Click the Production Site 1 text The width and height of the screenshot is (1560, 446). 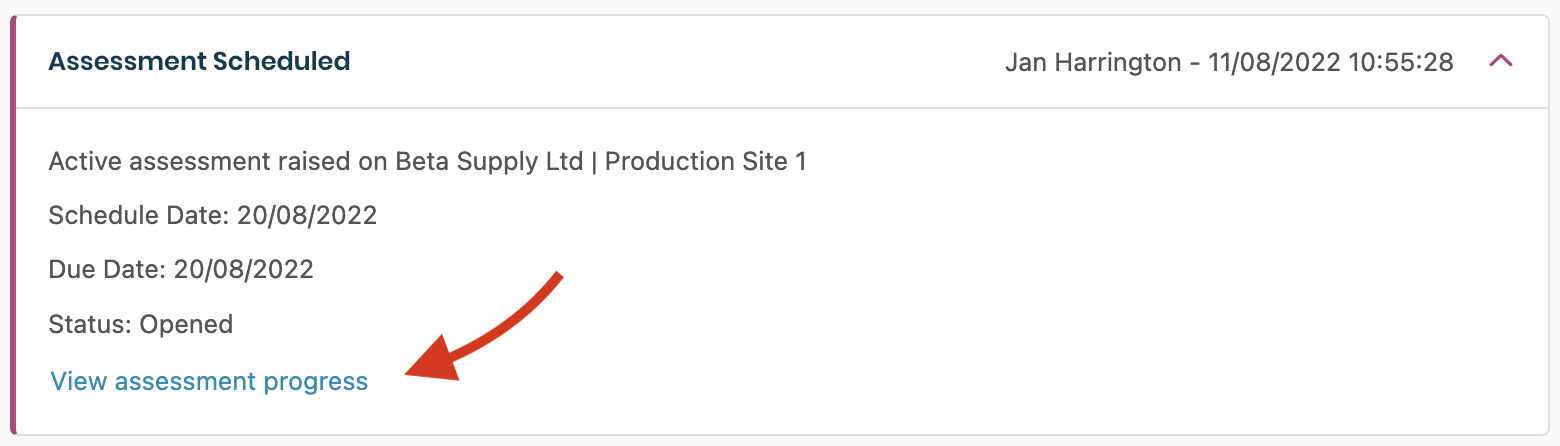(x=705, y=161)
